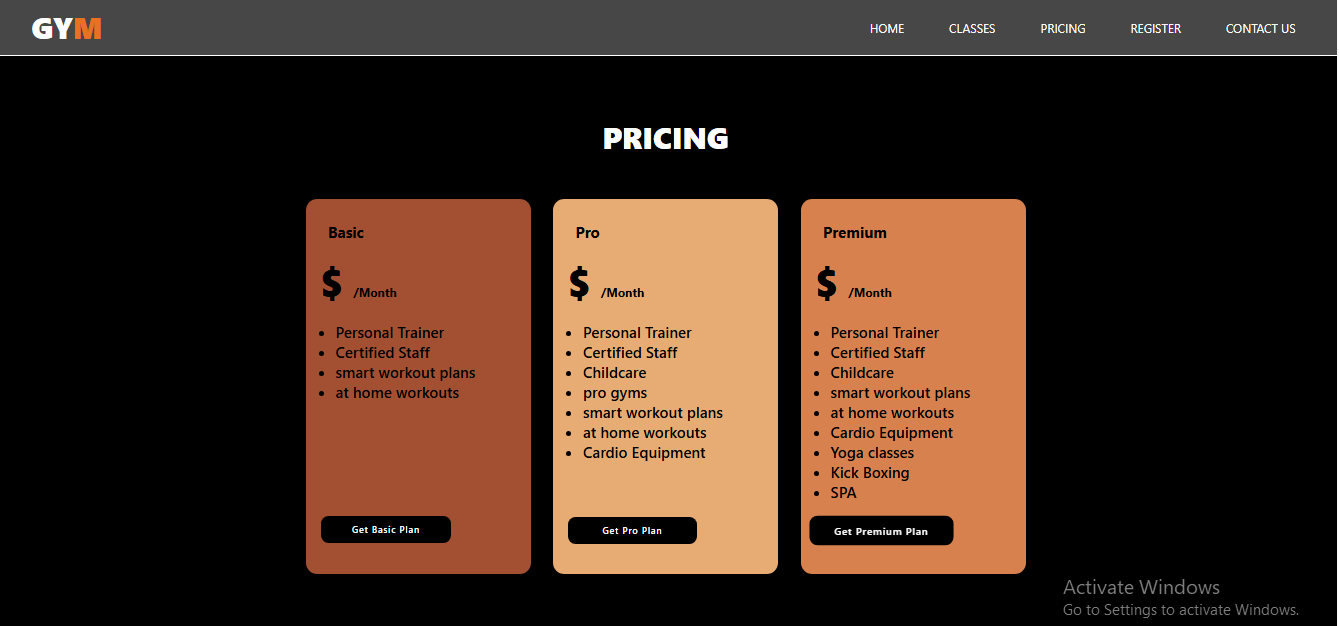1339x626 pixels.
Task: Click pro gyms item in Pro list
Action: [615, 393]
